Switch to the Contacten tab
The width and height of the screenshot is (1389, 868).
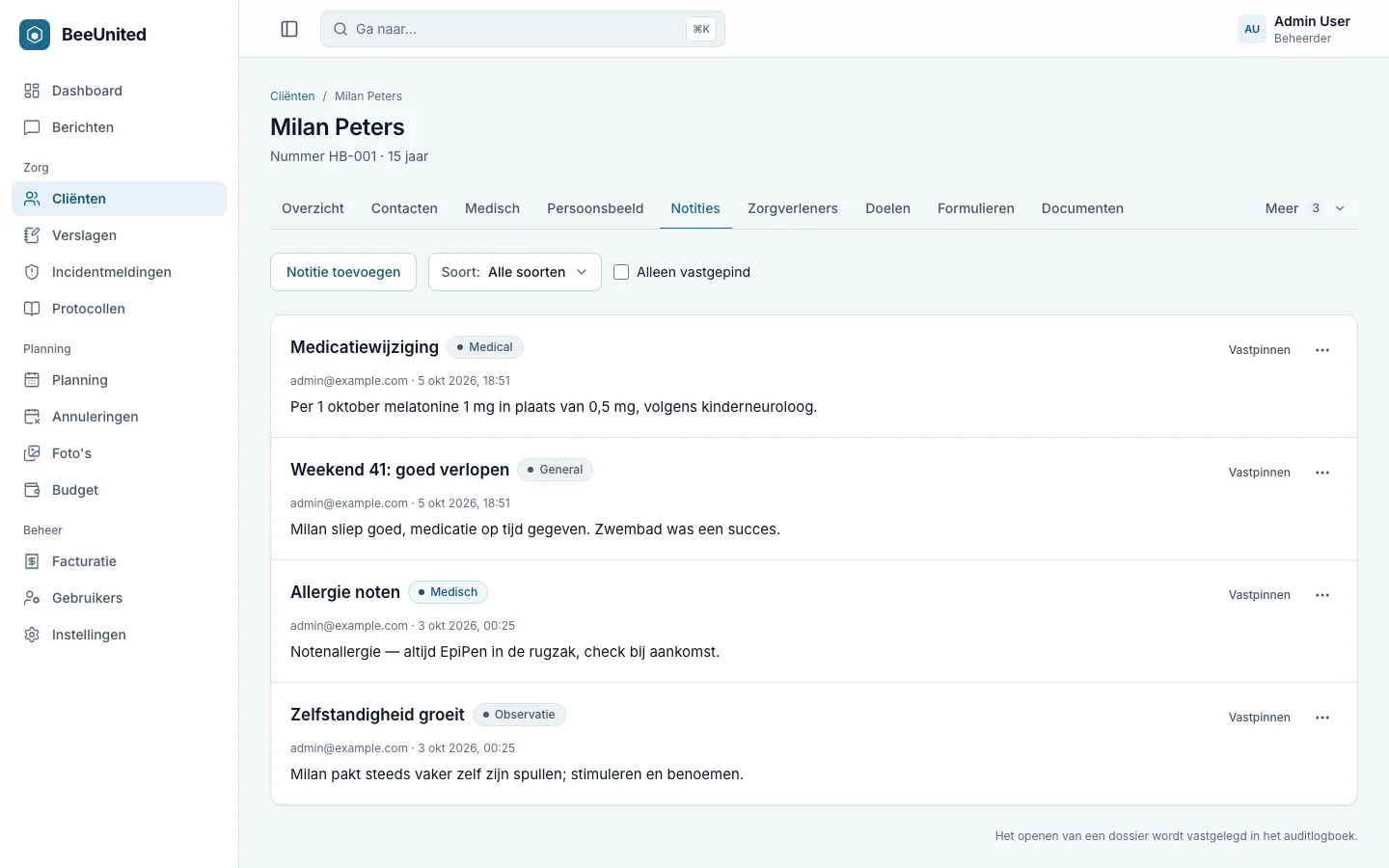tap(404, 208)
